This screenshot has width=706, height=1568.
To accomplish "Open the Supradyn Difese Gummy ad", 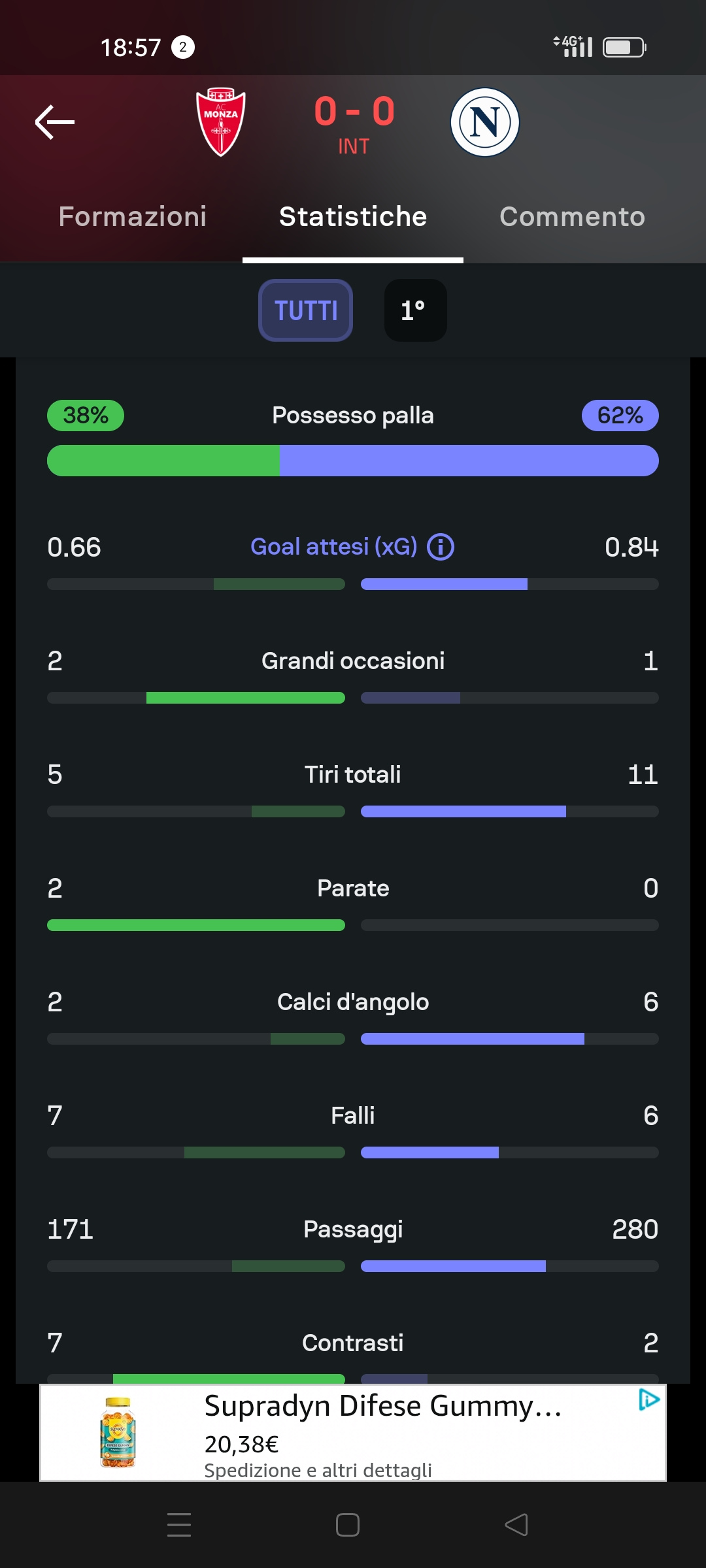I will [353, 1432].
